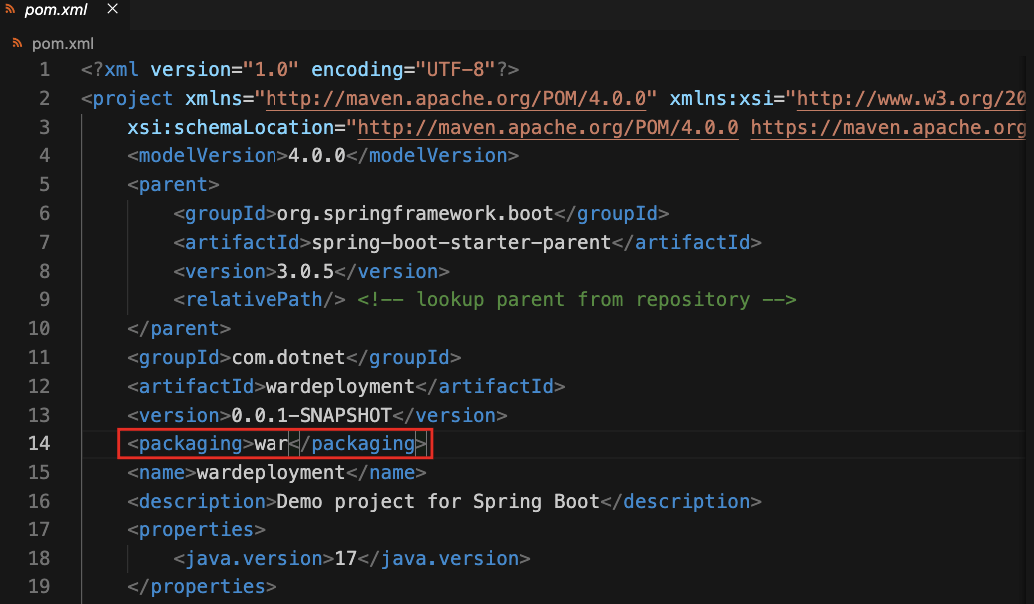Open the maven.apache.org/POM/4.0.0 xmlns link
The image size is (1034, 604).
pyautogui.click(x=456, y=99)
